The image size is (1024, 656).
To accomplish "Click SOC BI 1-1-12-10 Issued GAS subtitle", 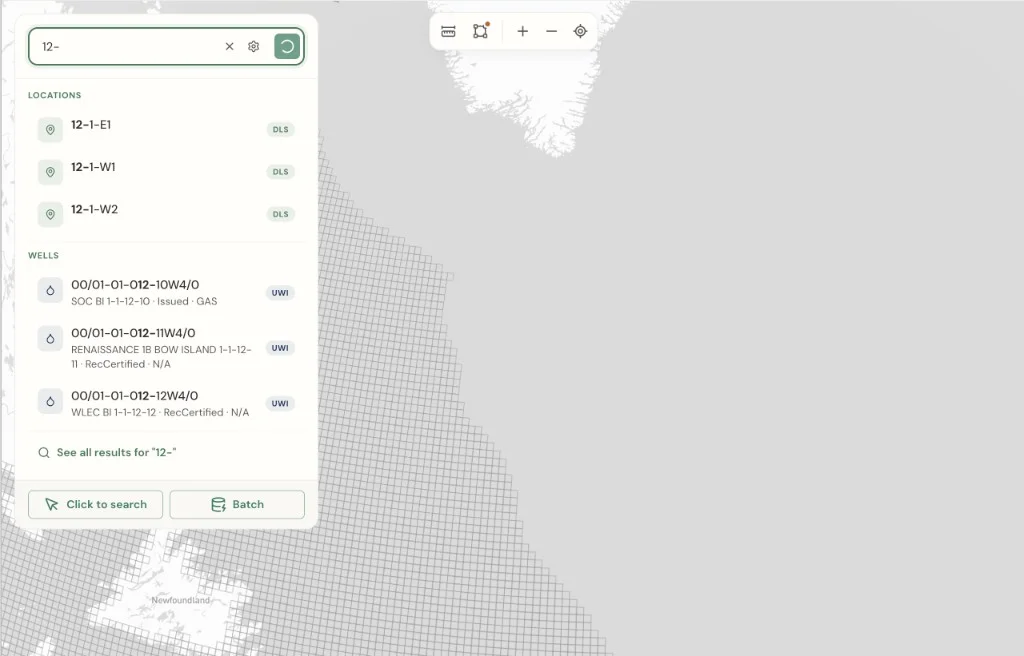I will click(144, 301).
